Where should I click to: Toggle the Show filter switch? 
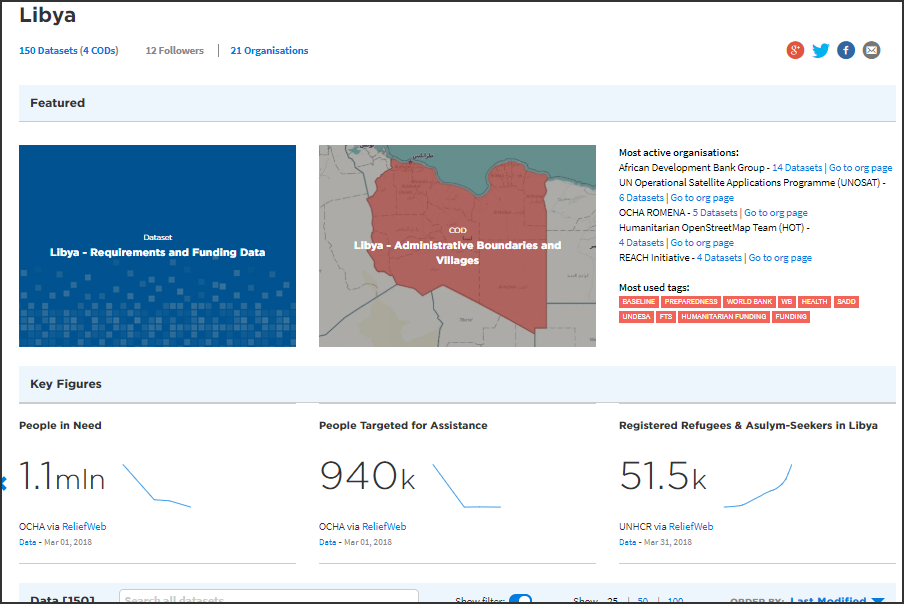[519, 597]
